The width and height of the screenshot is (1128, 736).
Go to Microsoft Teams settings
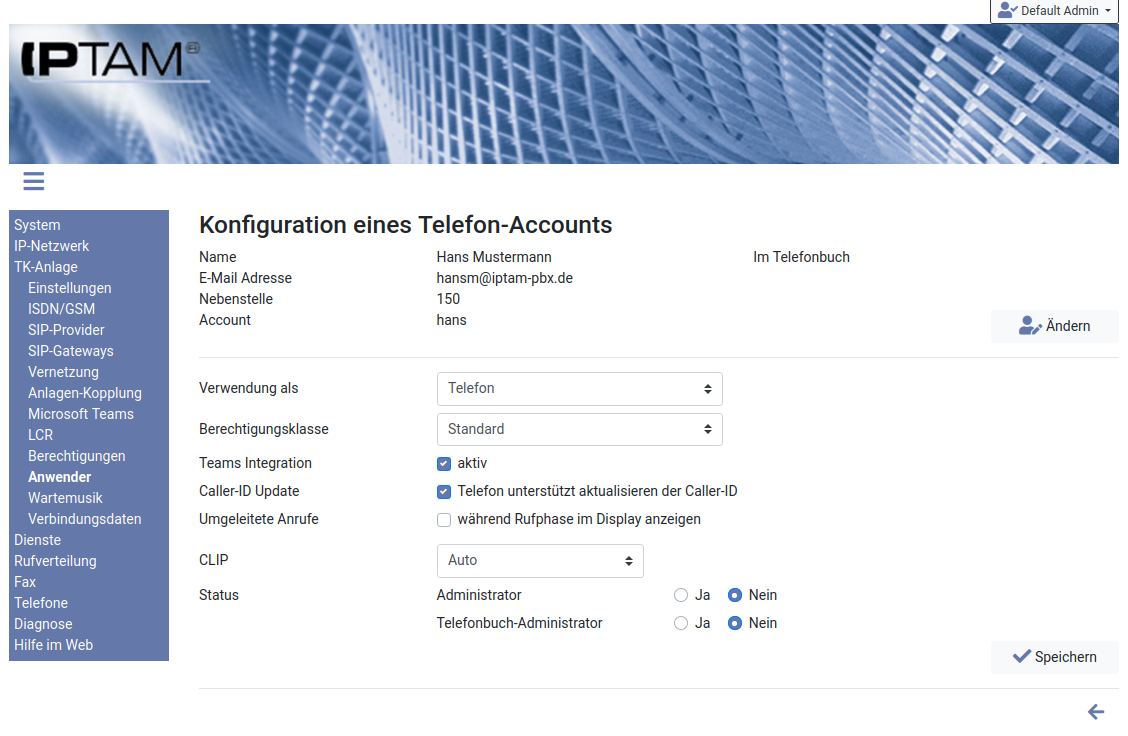80,414
